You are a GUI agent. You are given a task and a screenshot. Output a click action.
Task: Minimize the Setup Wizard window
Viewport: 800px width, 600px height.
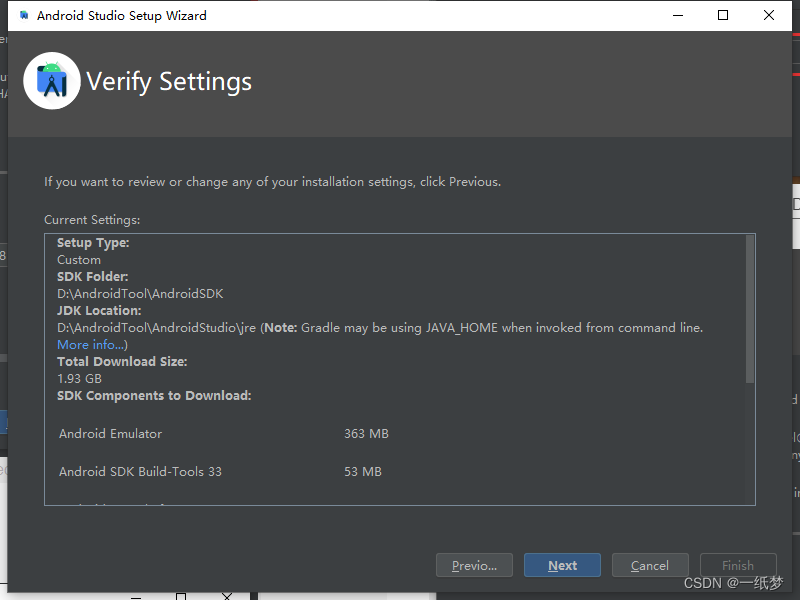point(678,16)
